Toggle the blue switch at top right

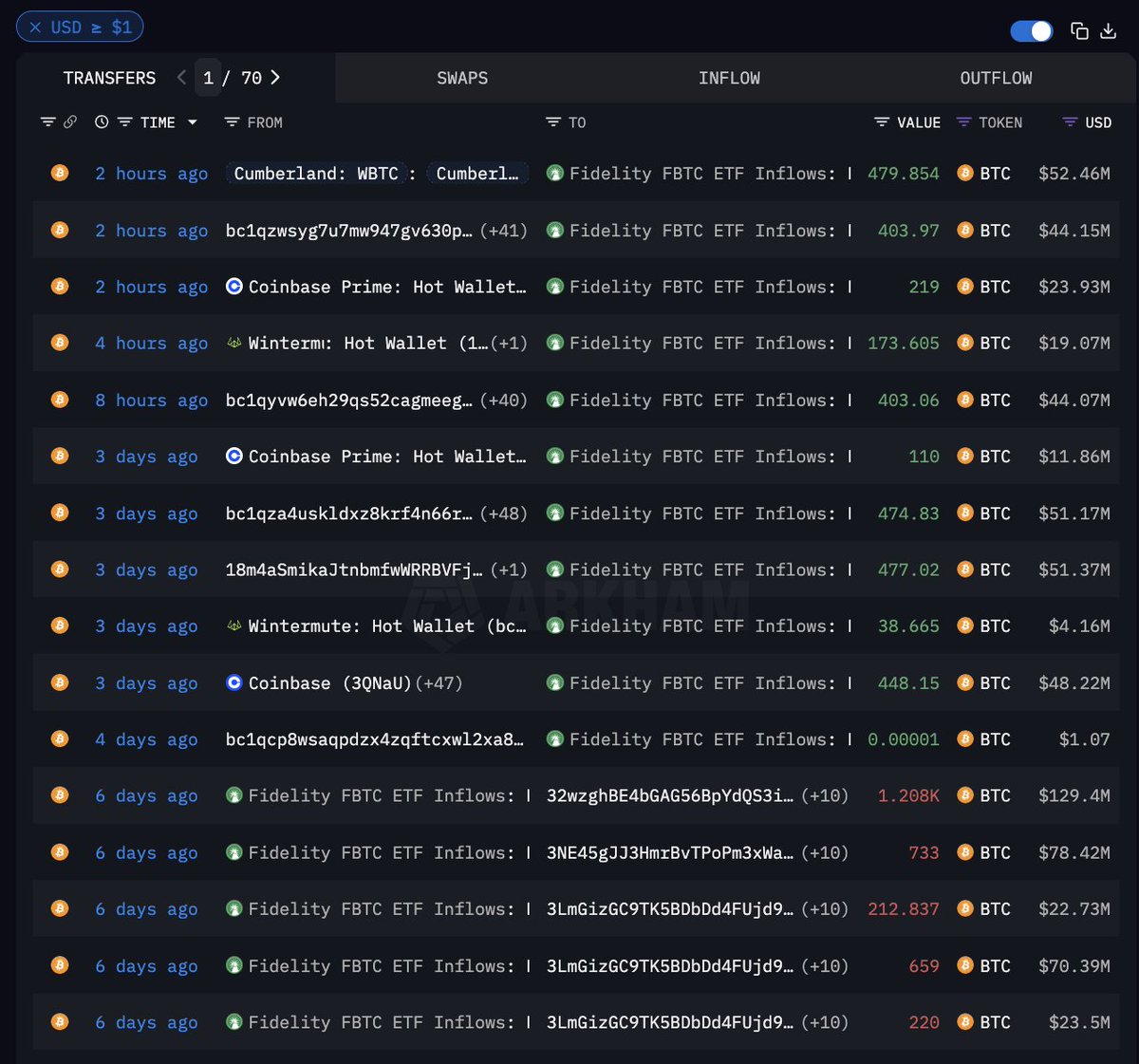tap(1032, 31)
